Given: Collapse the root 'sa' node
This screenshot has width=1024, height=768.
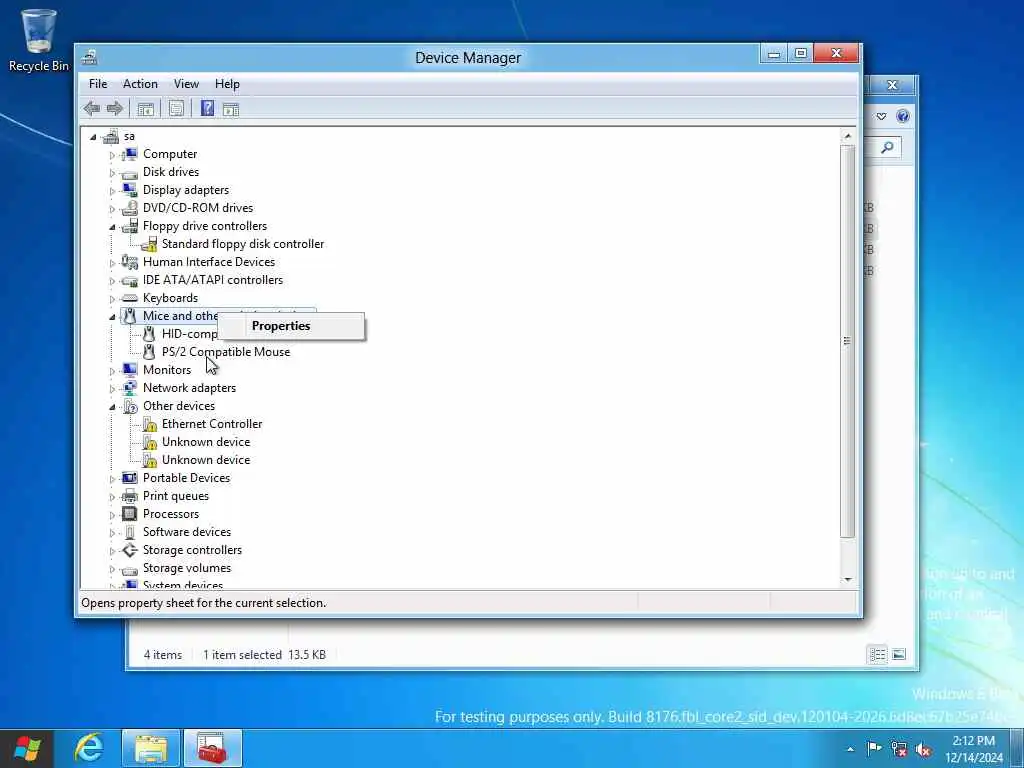Looking at the screenshot, I should point(93,137).
